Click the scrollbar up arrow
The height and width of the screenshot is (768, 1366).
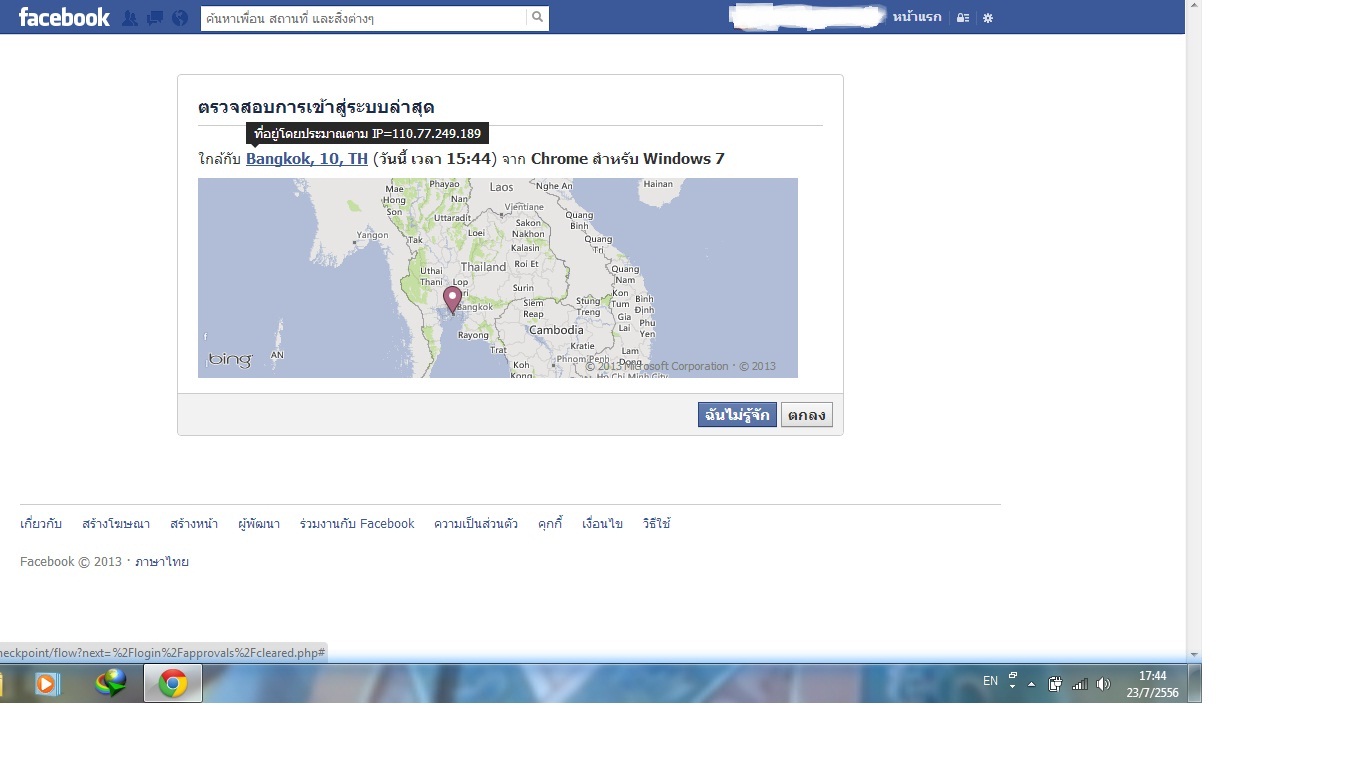coord(1193,8)
